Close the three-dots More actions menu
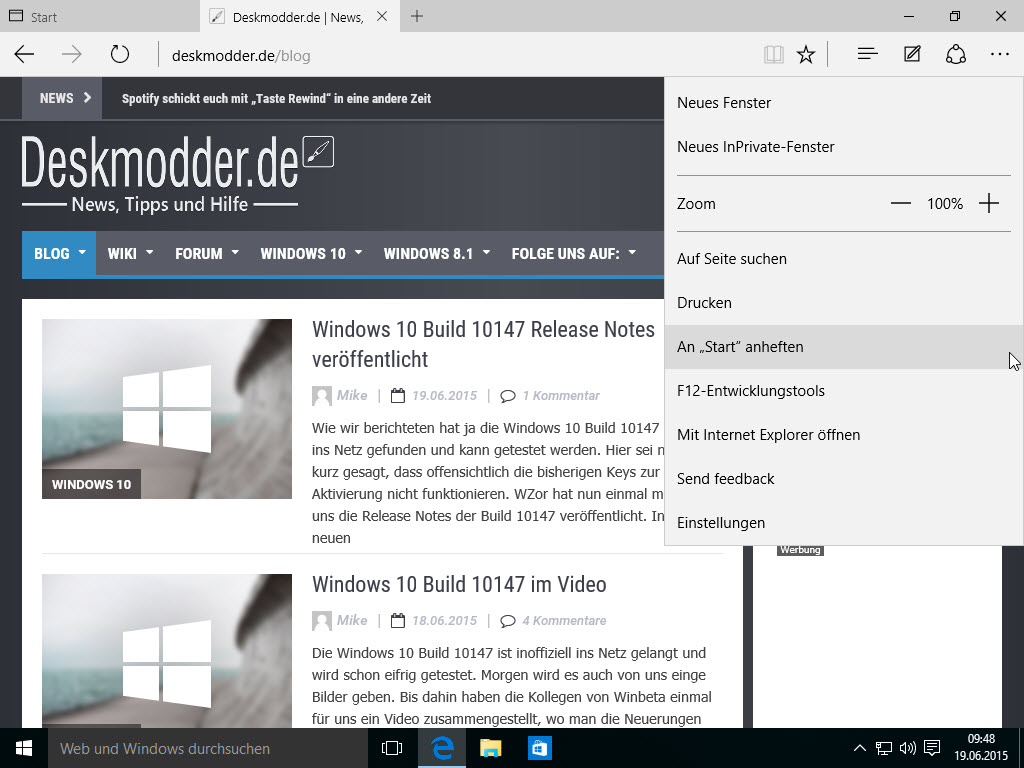1024x768 pixels. [1000, 55]
